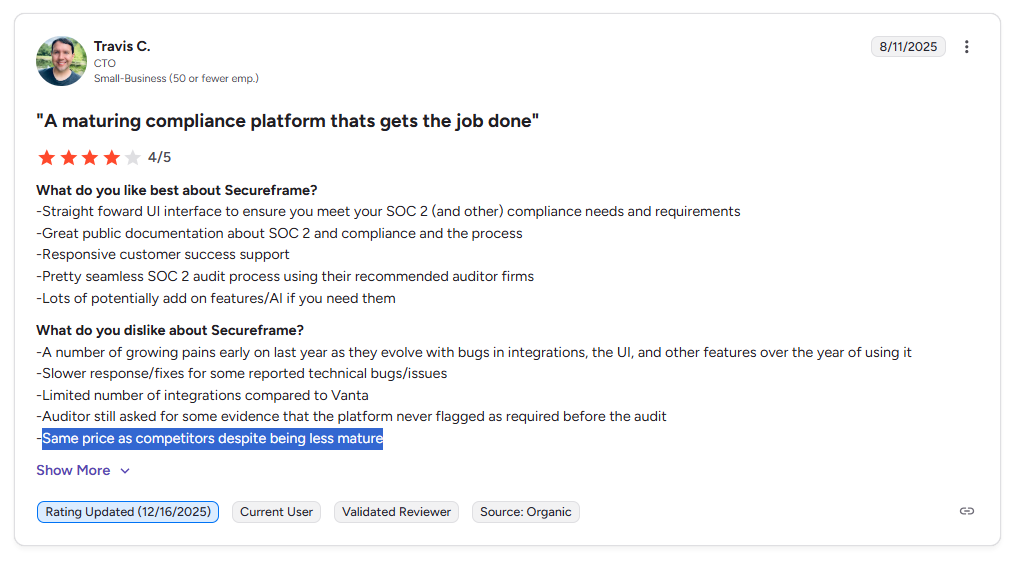The image size is (1021, 563).
Task: Click the Slower response/fixes line
Action: tap(242, 374)
